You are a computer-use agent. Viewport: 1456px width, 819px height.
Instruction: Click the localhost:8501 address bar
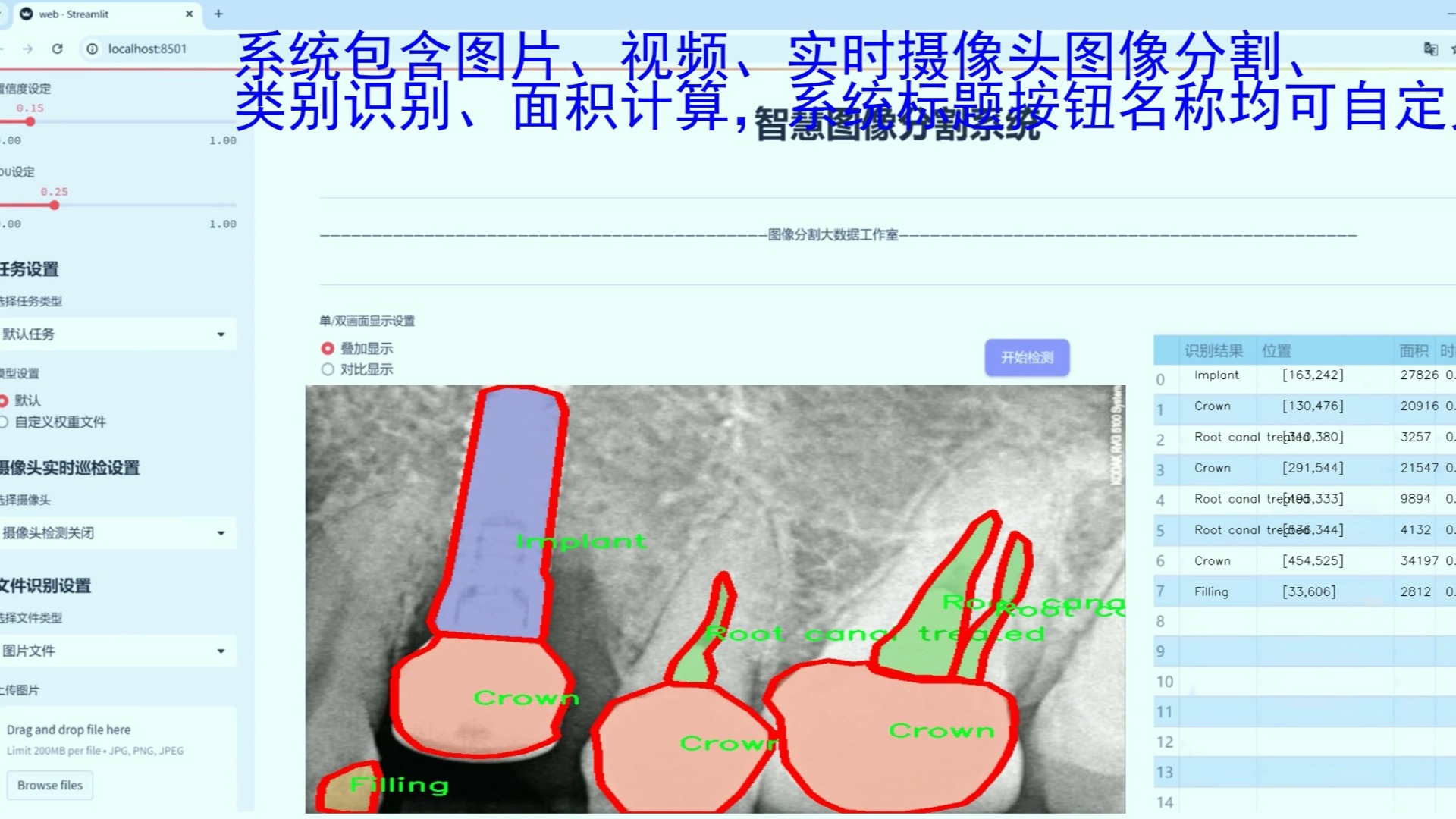149,49
